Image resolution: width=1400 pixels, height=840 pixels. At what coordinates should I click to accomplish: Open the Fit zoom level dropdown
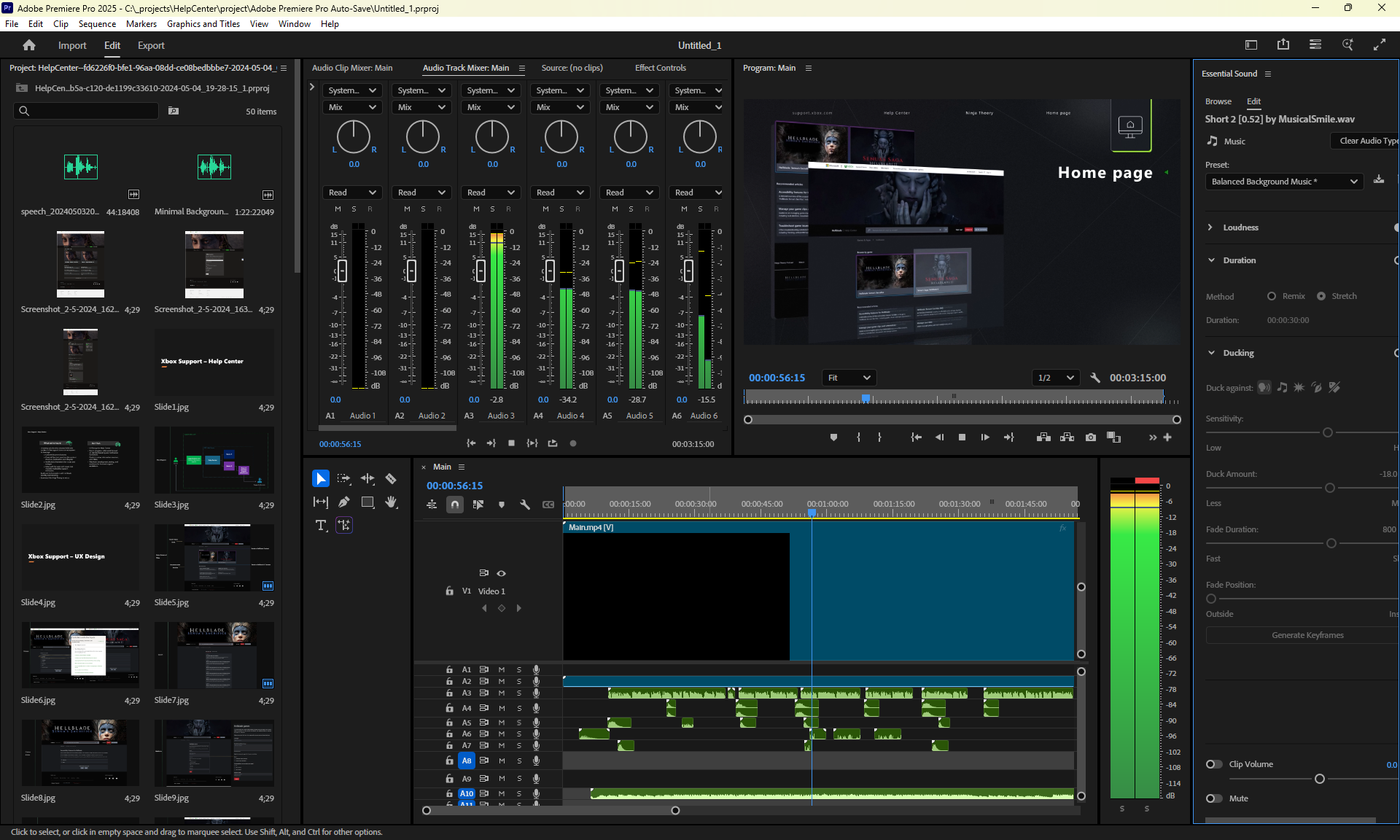click(849, 378)
